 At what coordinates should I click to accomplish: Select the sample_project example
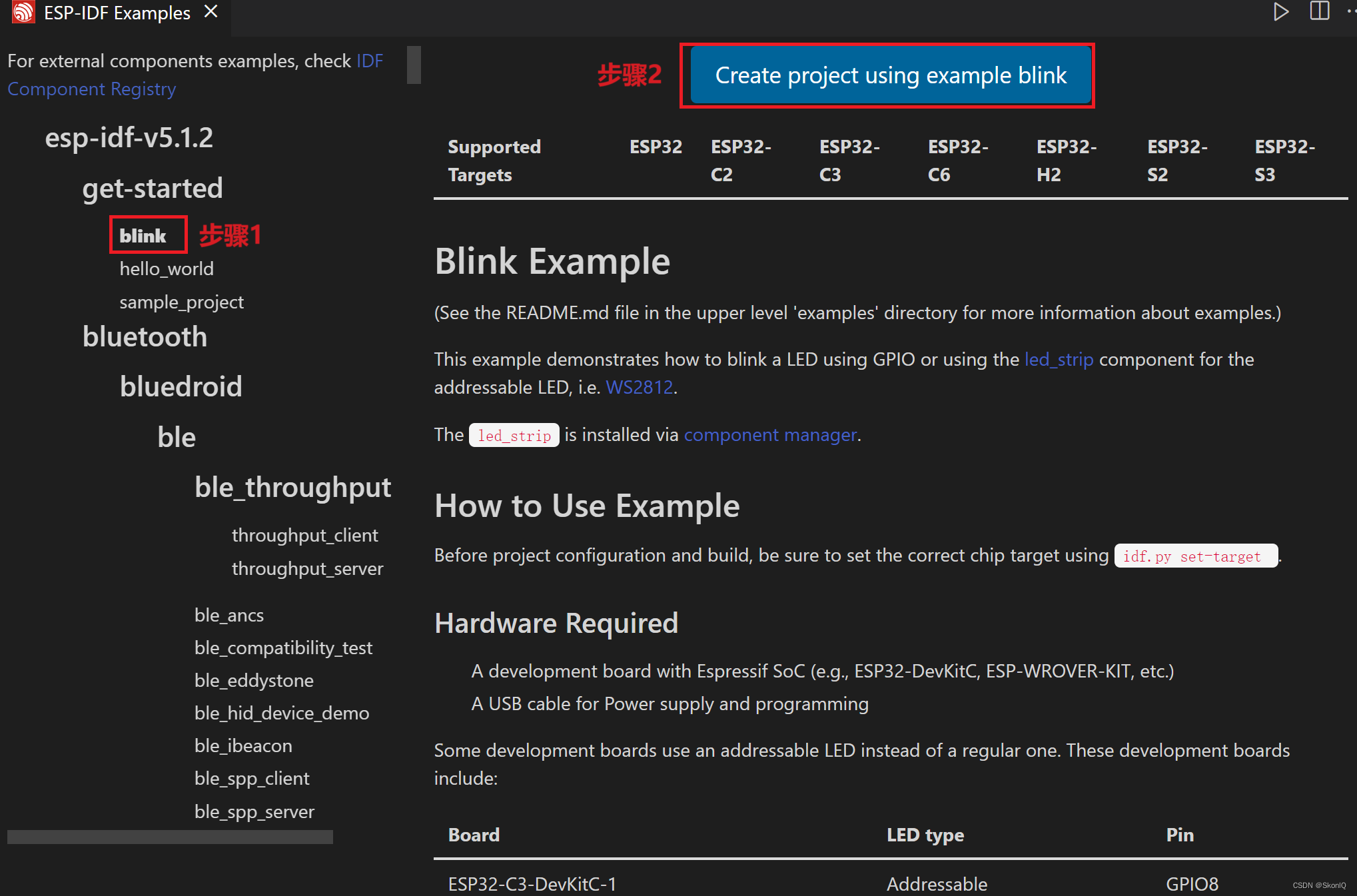tap(181, 302)
